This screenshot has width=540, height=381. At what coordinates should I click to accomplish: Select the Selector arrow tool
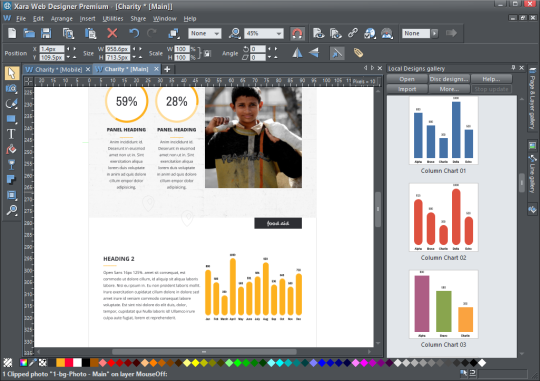tap(11, 73)
